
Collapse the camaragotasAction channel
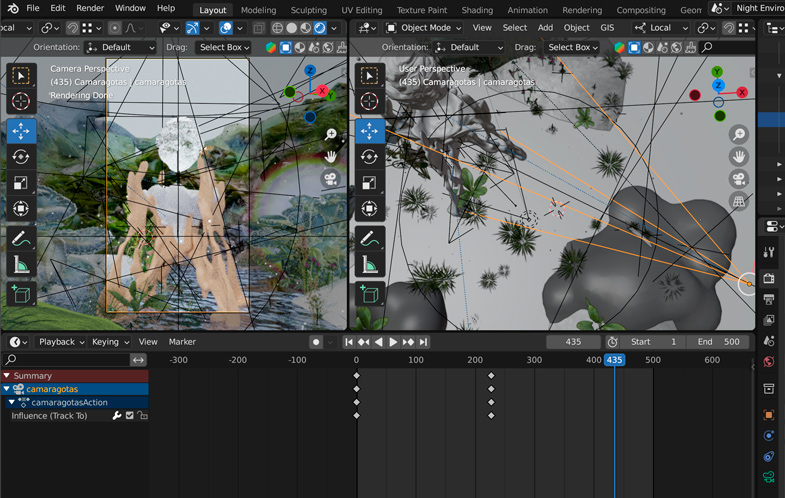click(x=12, y=403)
